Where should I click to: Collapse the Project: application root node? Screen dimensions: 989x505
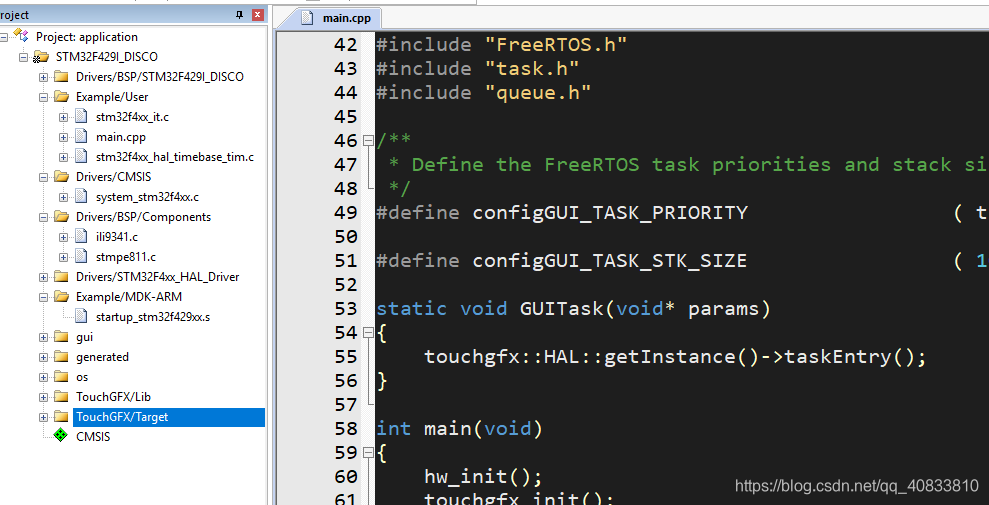4,37
